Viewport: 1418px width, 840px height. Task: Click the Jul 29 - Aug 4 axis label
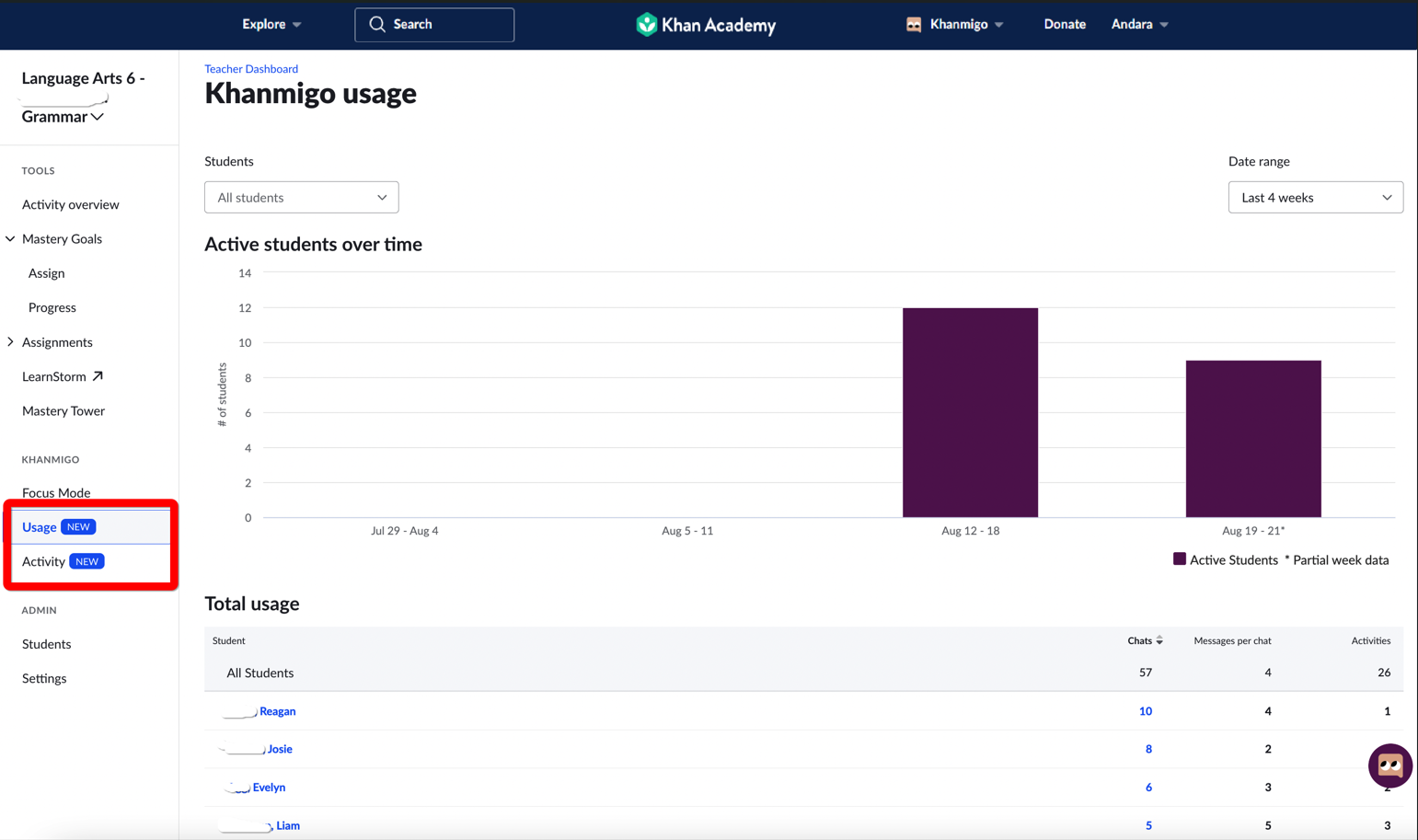tap(405, 531)
